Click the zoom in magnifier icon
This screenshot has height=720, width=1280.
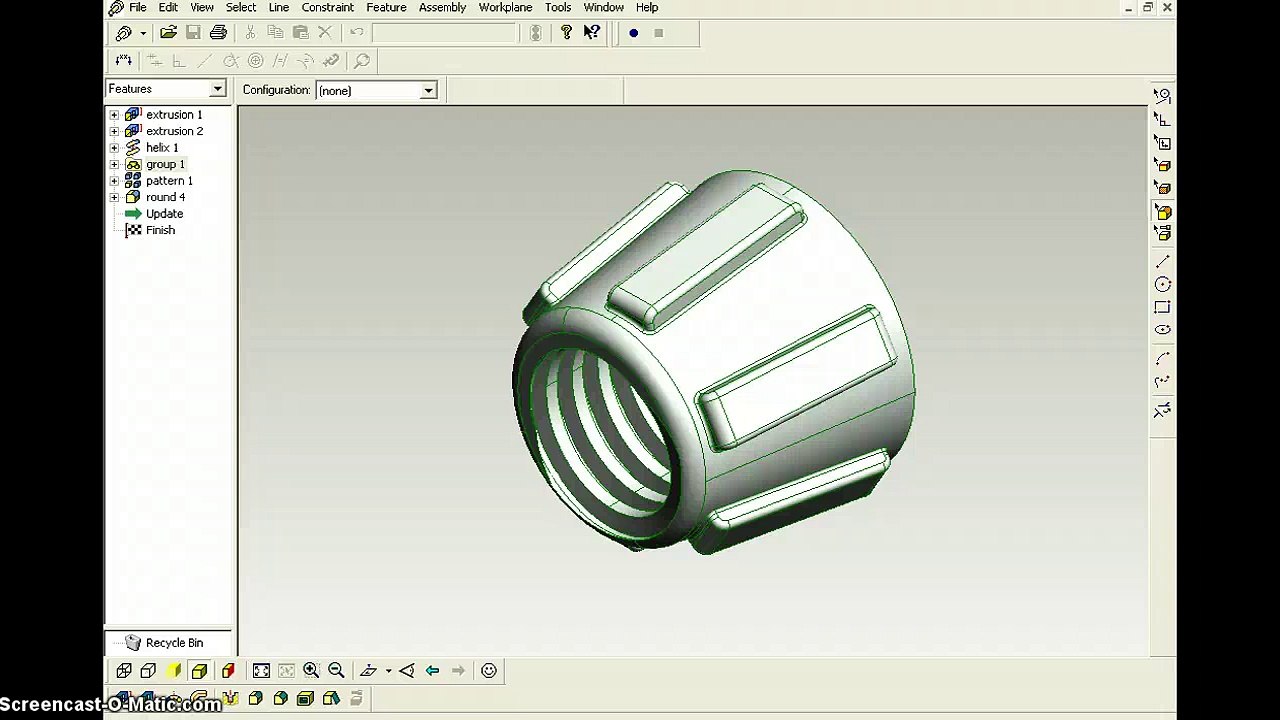pyautogui.click(x=311, y=671)
